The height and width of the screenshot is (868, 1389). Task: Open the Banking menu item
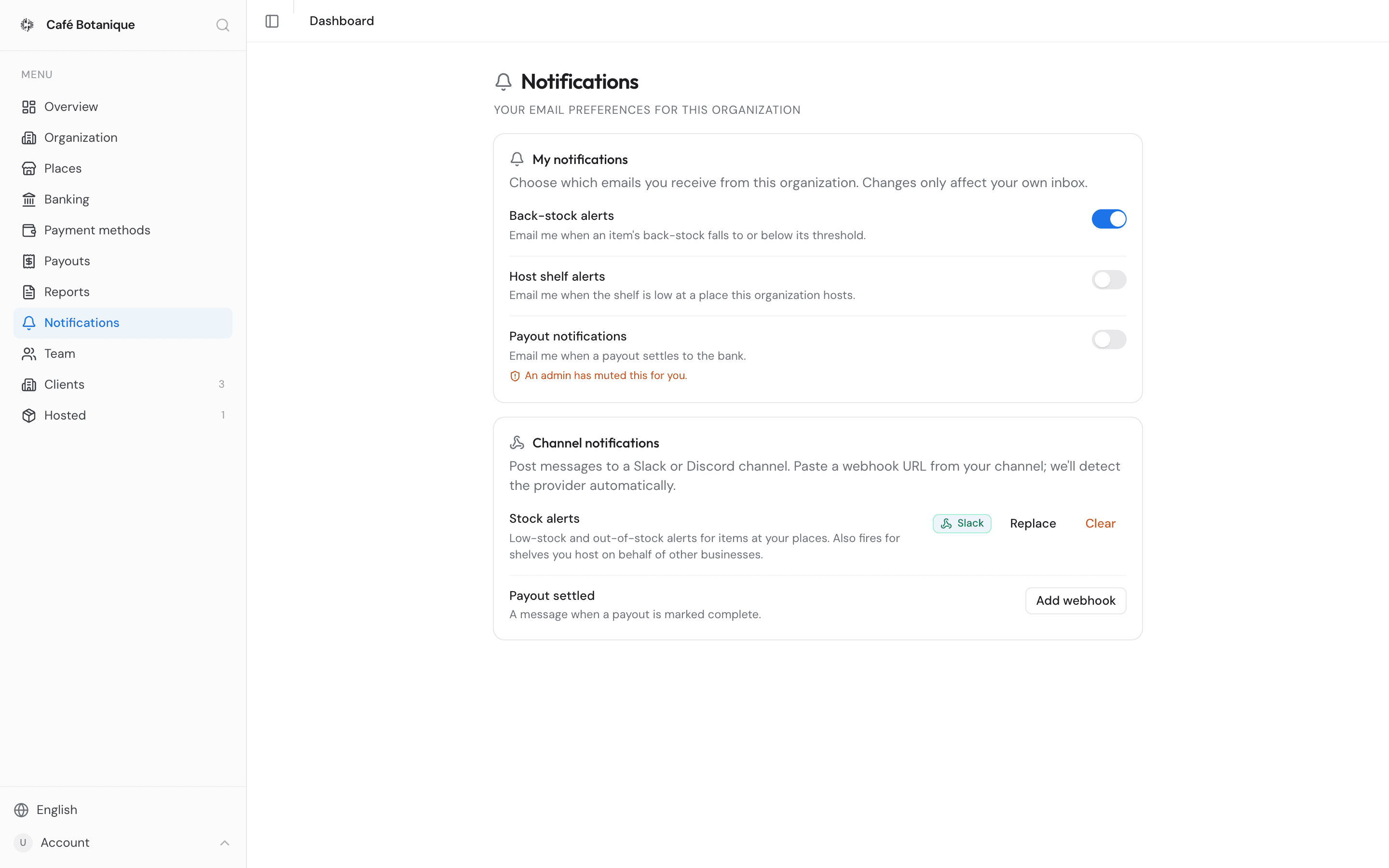click(123, 199)
